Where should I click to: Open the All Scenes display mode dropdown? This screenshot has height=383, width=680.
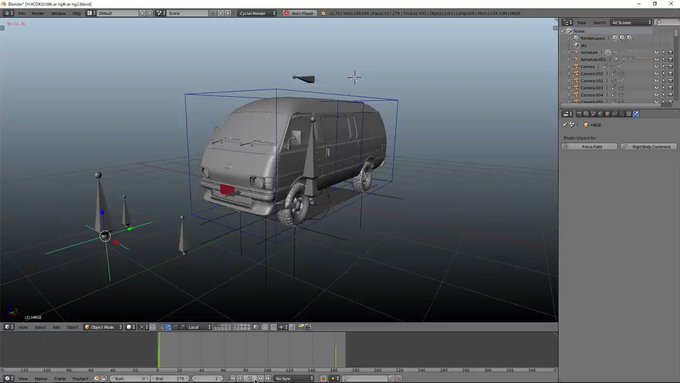click(x=631, y=22)
